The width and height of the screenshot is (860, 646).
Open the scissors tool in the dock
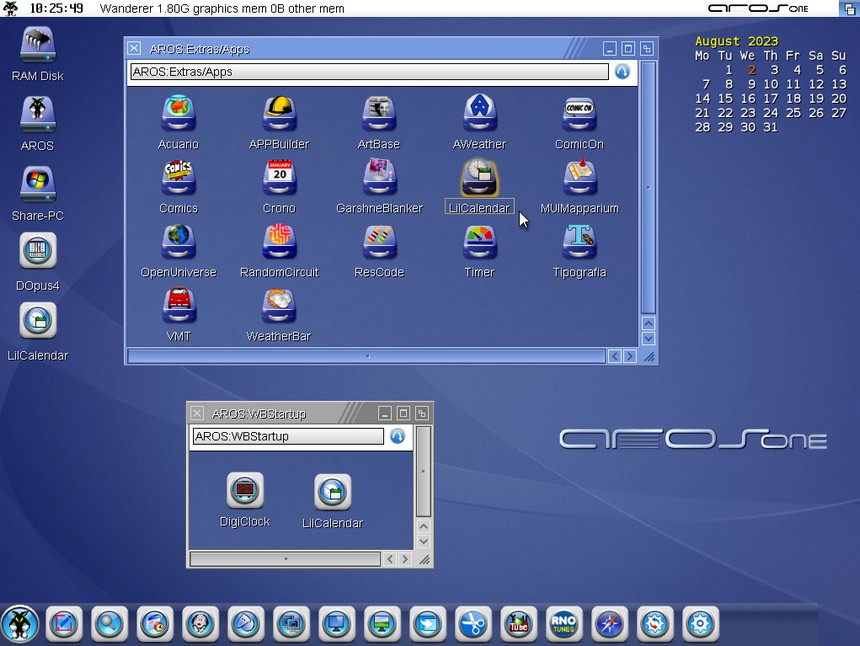pos(473,624)
